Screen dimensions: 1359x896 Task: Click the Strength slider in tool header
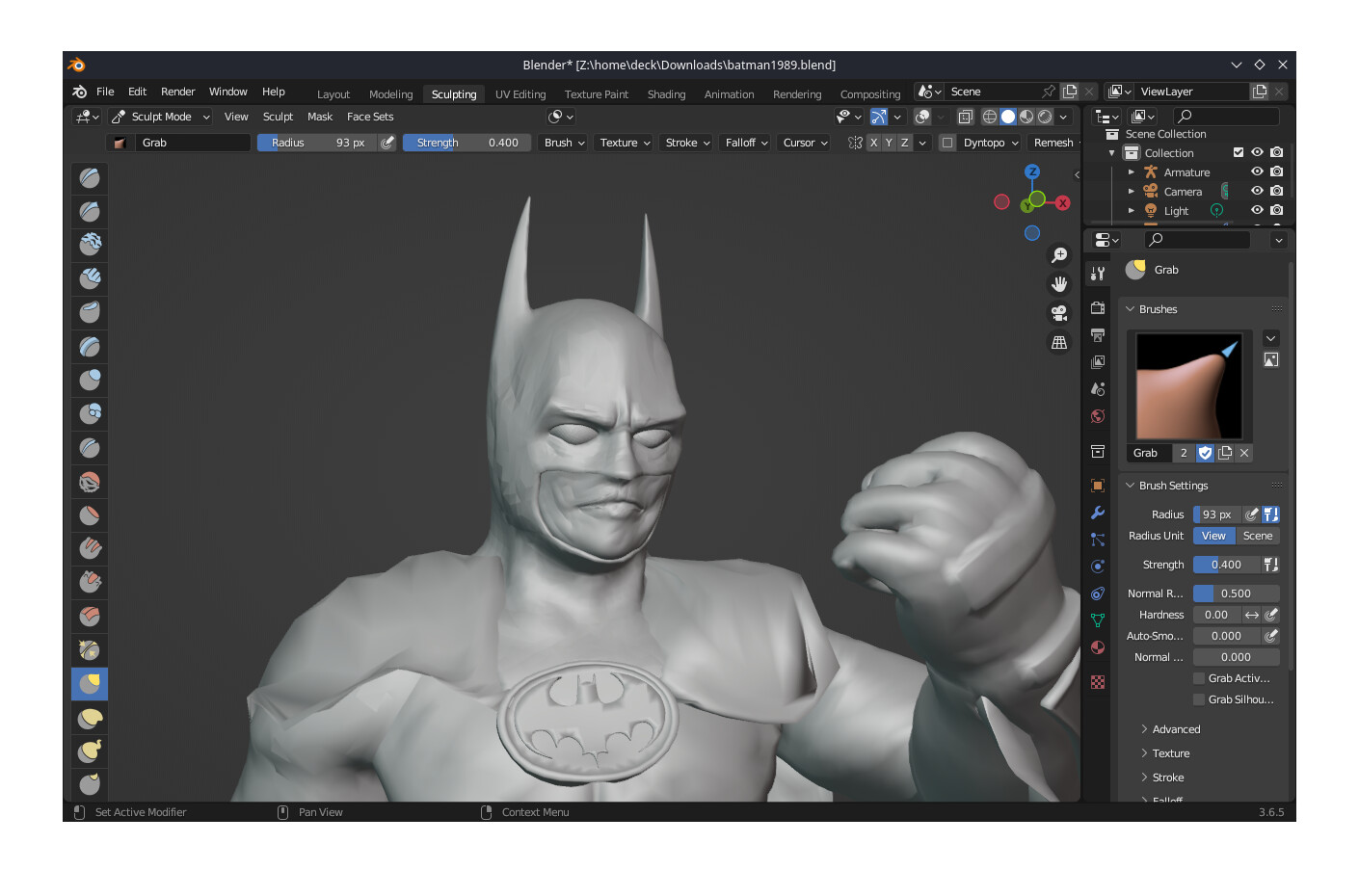click(x=466, y=143)
